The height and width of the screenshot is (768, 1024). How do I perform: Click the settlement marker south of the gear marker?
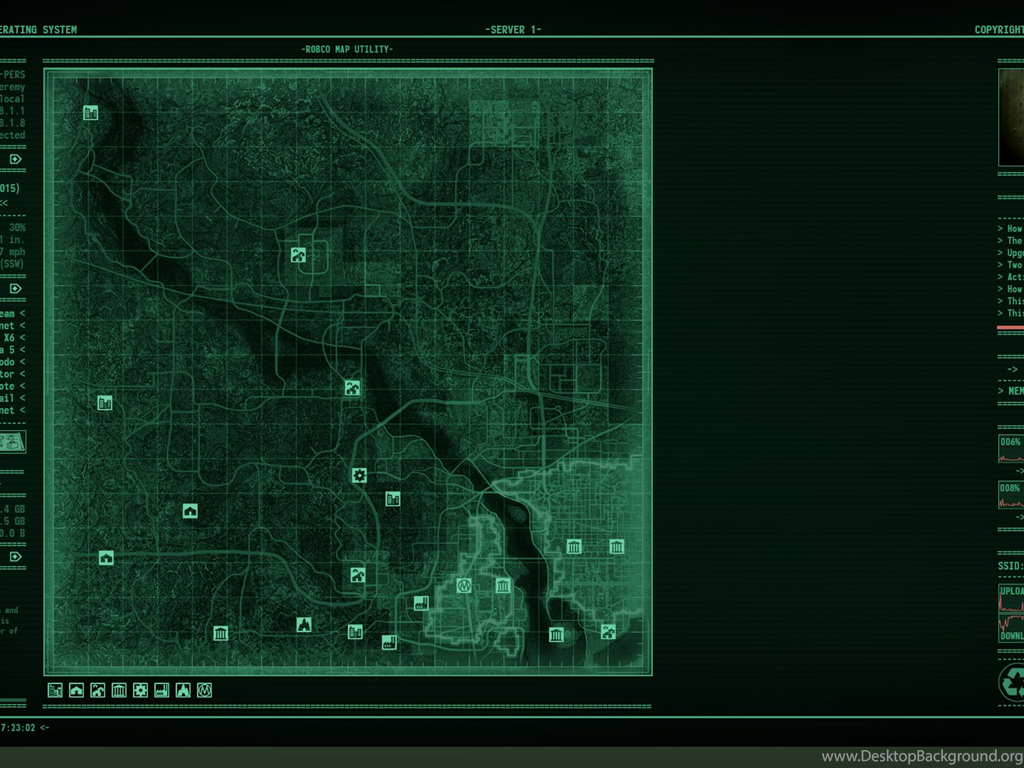tap(357, 575)
